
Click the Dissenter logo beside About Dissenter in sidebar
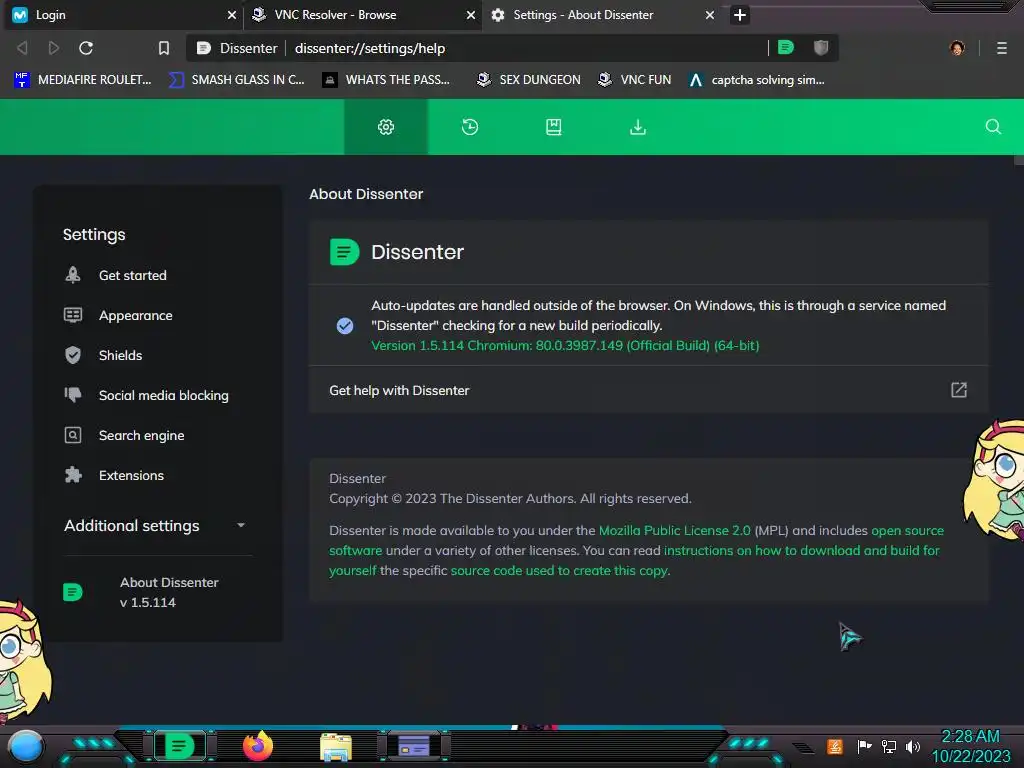(72, 592)
